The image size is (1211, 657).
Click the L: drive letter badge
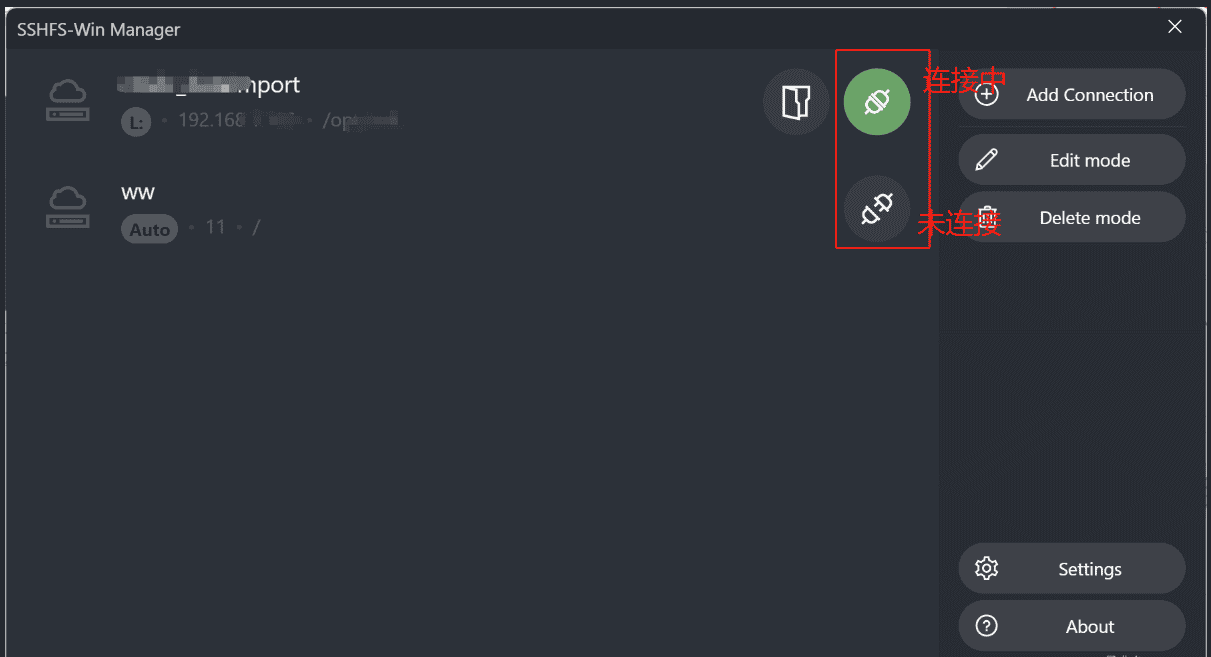click(x=136, y=121)
